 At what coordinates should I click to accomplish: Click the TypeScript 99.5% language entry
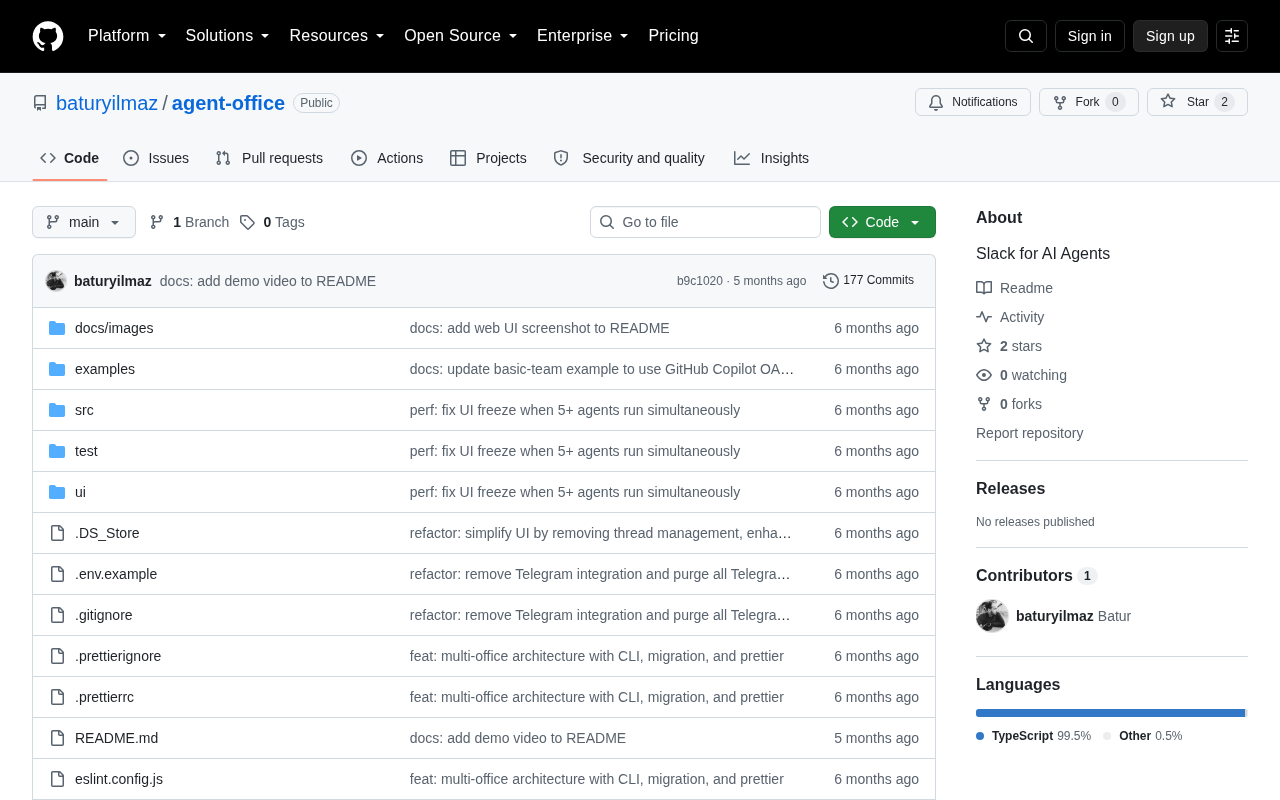(1033, 736)
